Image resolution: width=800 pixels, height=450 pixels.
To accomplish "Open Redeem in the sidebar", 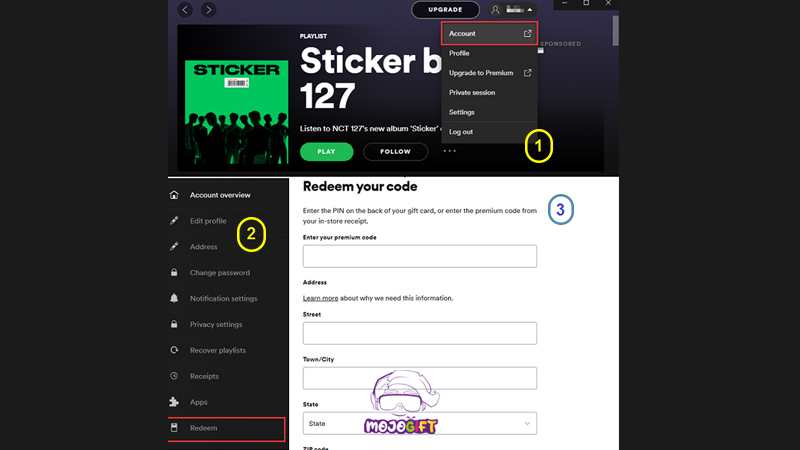I will [204, 428].
